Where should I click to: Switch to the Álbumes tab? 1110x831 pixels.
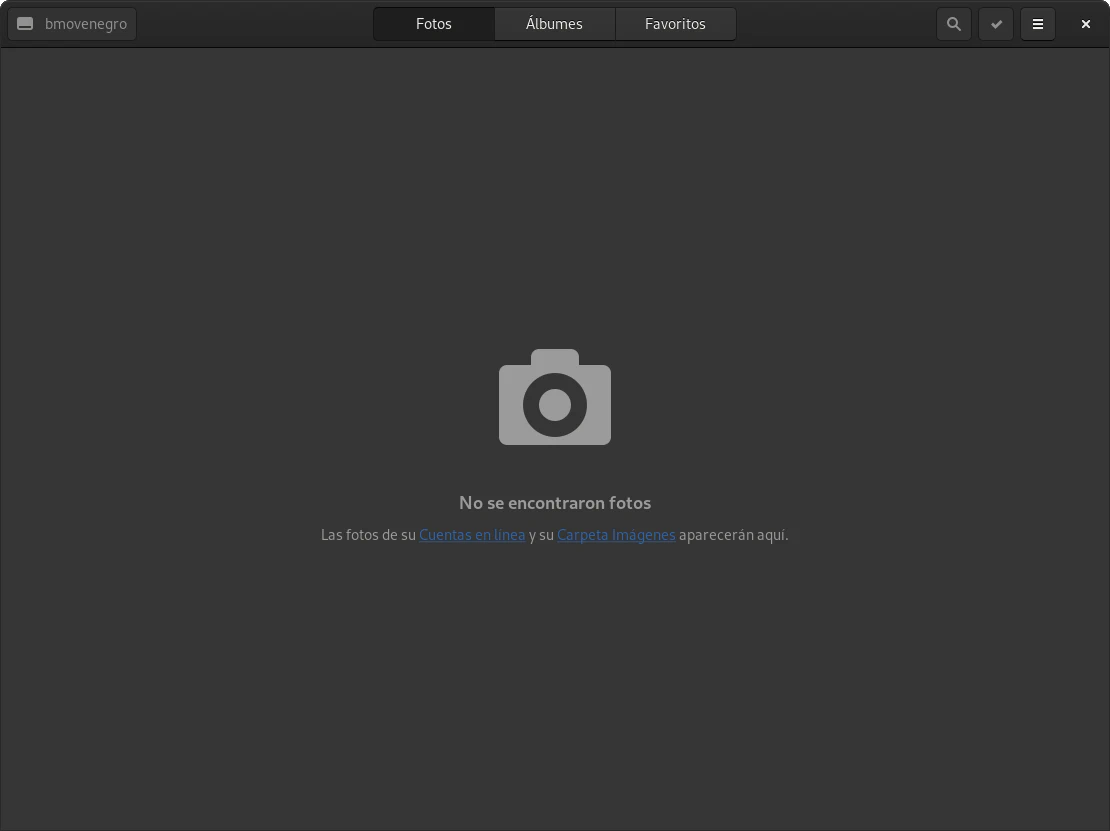[x=554, y=24]
